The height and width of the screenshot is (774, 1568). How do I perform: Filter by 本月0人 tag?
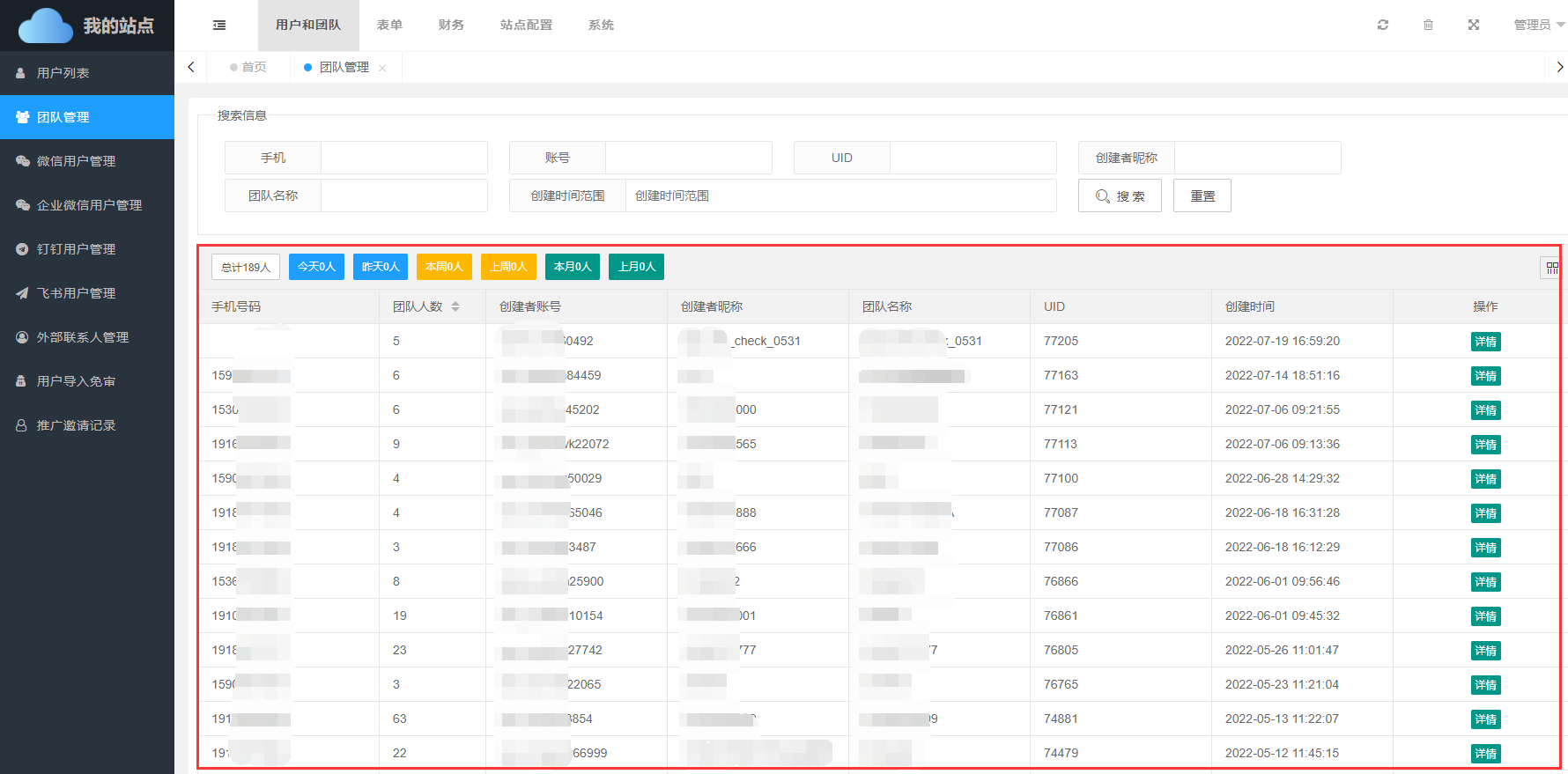tap(573, 267)
